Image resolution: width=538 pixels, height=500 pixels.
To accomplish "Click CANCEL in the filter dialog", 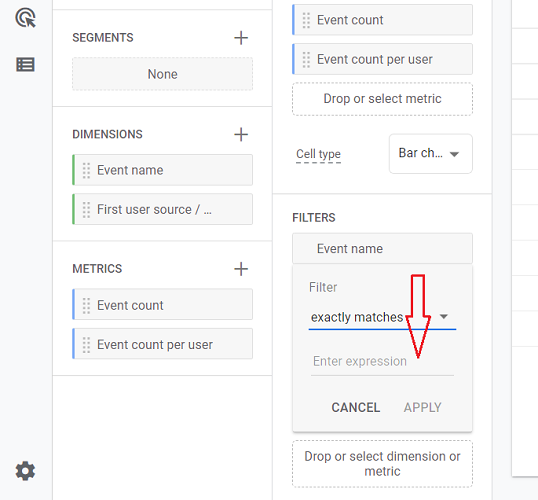I will coord(355,408).
